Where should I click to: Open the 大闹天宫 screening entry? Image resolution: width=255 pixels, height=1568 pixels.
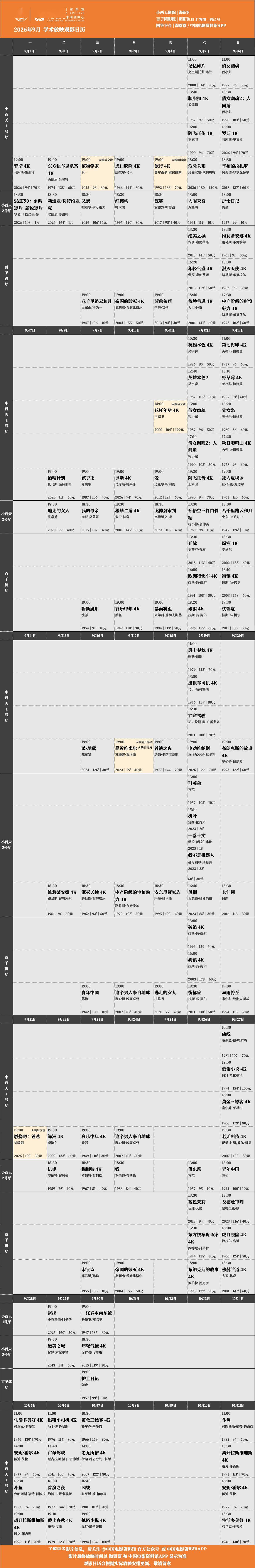[203, 209]
